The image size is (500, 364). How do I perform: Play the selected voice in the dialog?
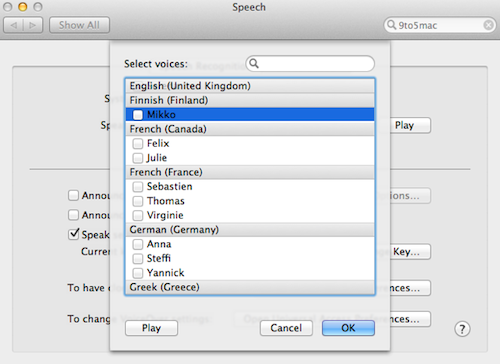[151, 328]
